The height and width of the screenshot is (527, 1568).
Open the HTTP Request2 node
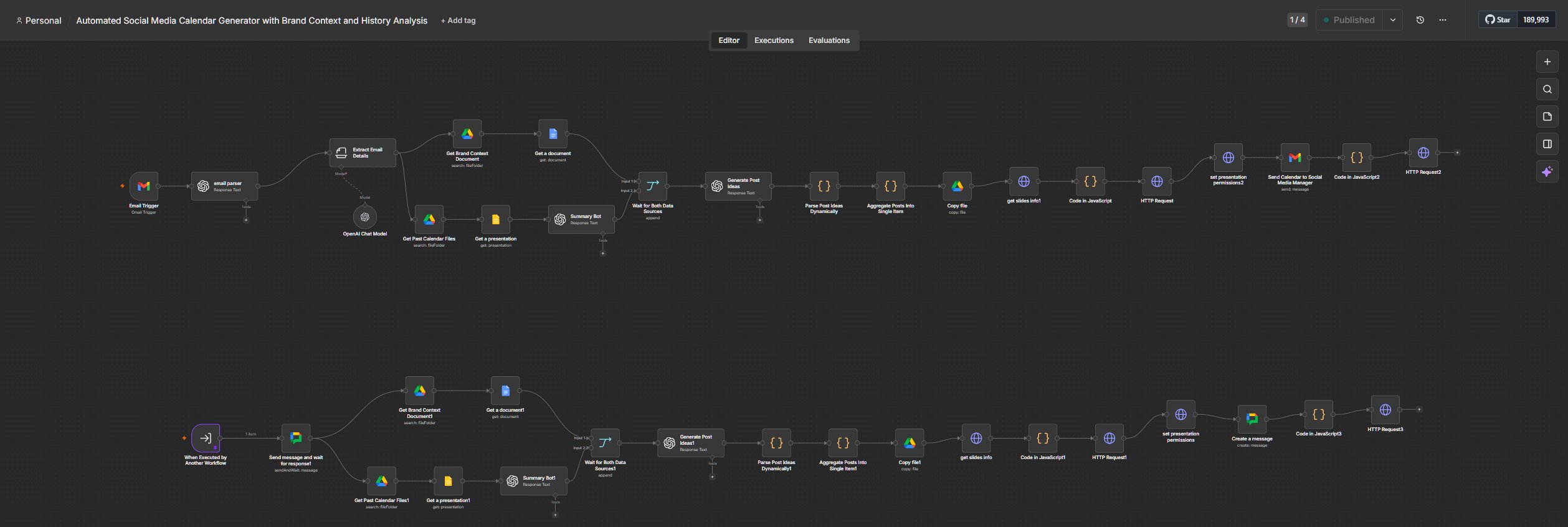tap(1423, 153)
